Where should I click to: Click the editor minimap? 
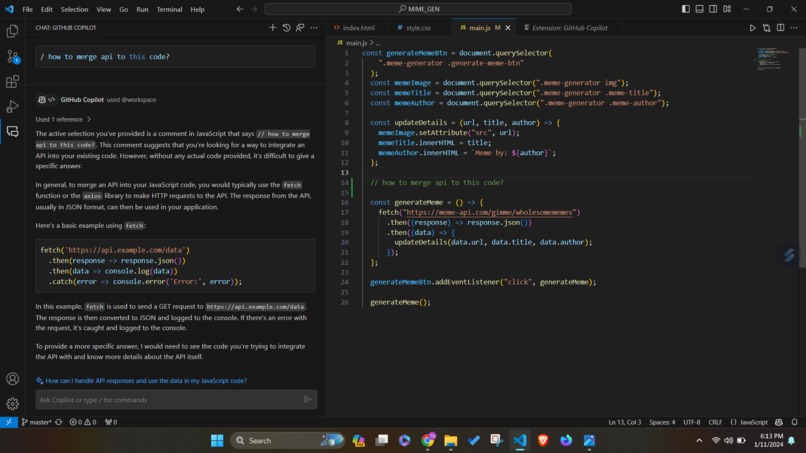point(774,58)
